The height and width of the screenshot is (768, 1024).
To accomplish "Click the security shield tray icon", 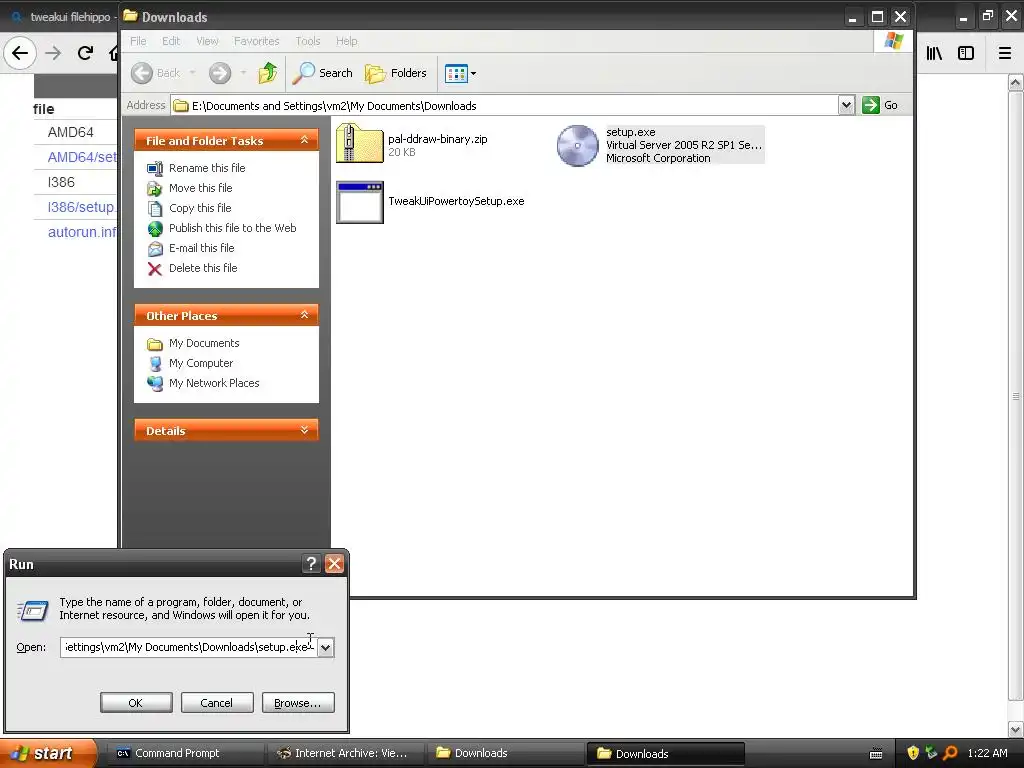I will (x=913, y=753).
